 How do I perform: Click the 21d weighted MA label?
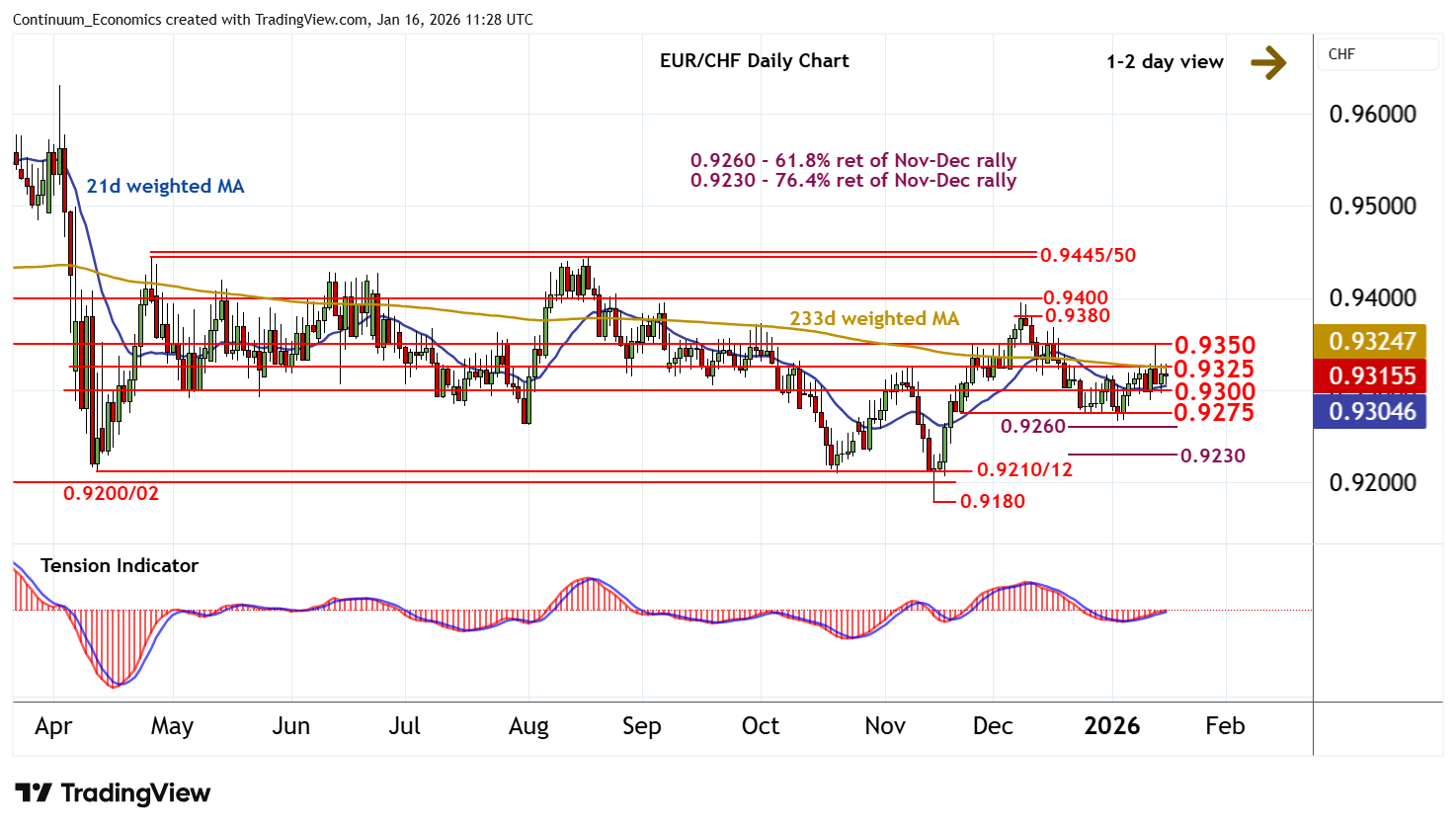[165, 187]
